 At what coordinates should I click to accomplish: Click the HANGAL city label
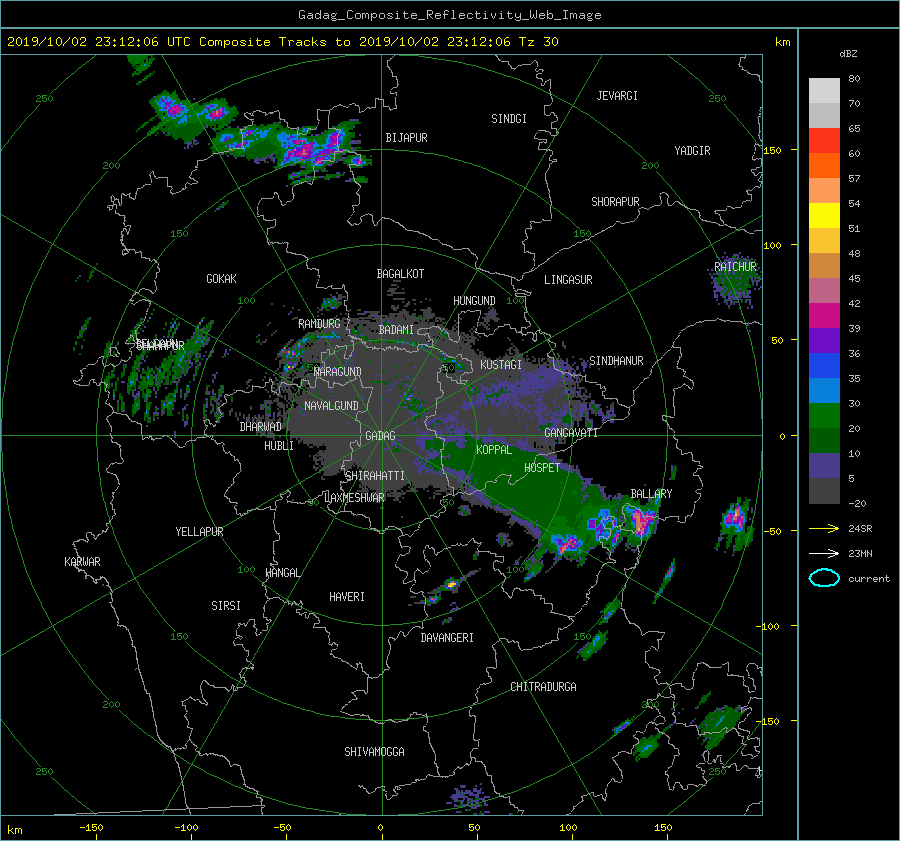click(282, 573)
